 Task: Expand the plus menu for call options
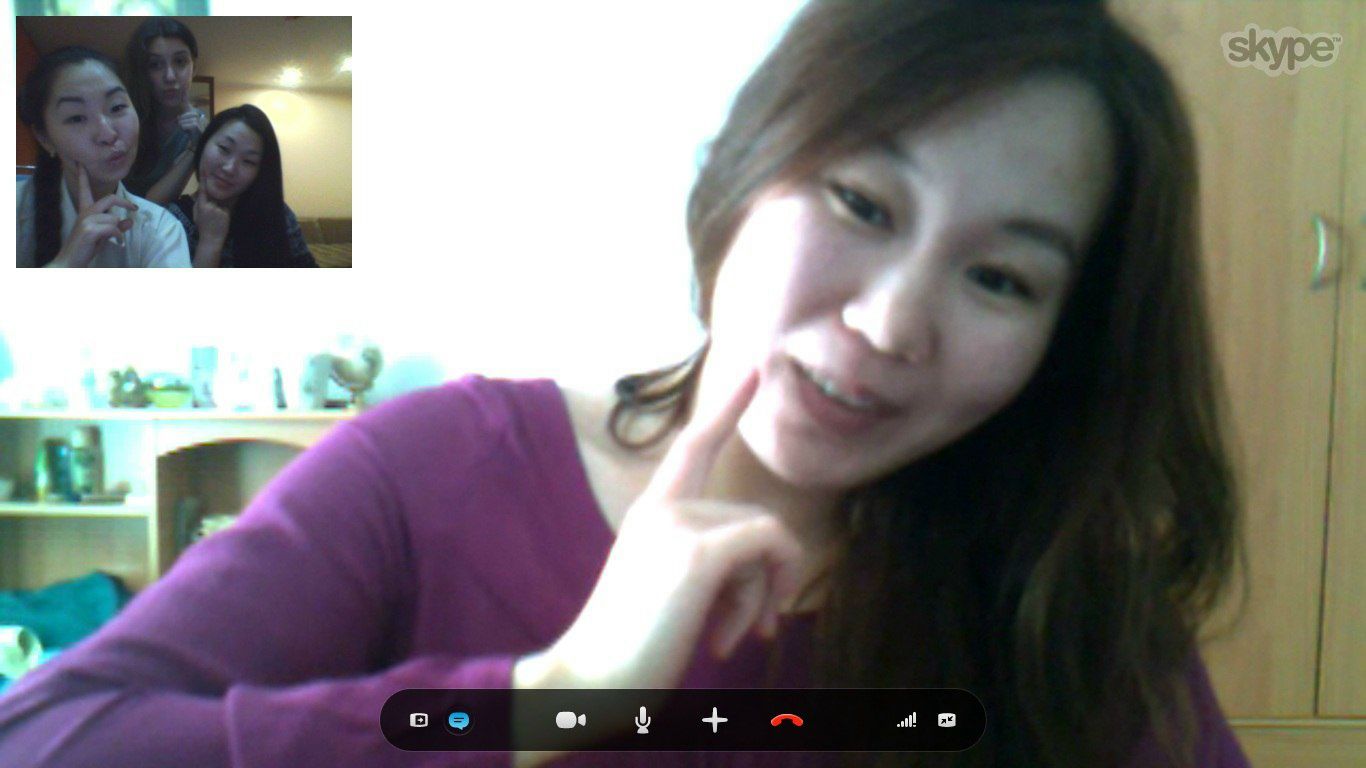pyautogui.click(x=714, y=720)
